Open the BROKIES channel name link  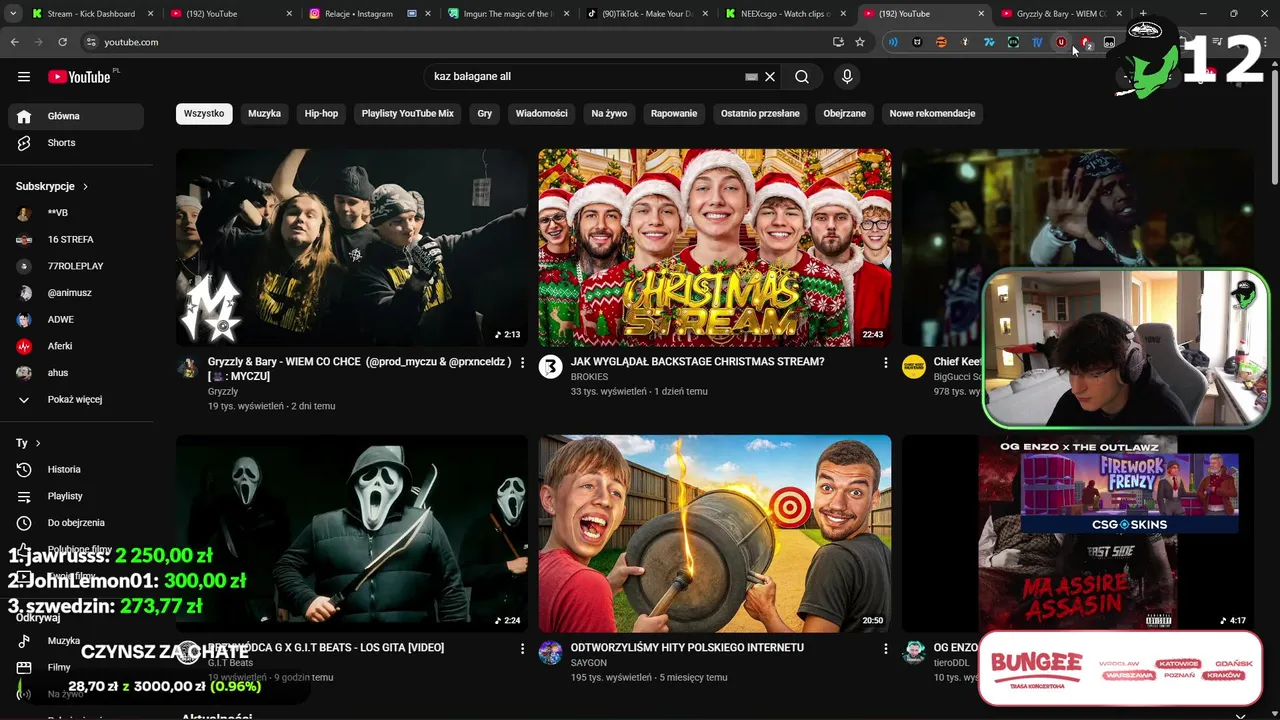589,377
